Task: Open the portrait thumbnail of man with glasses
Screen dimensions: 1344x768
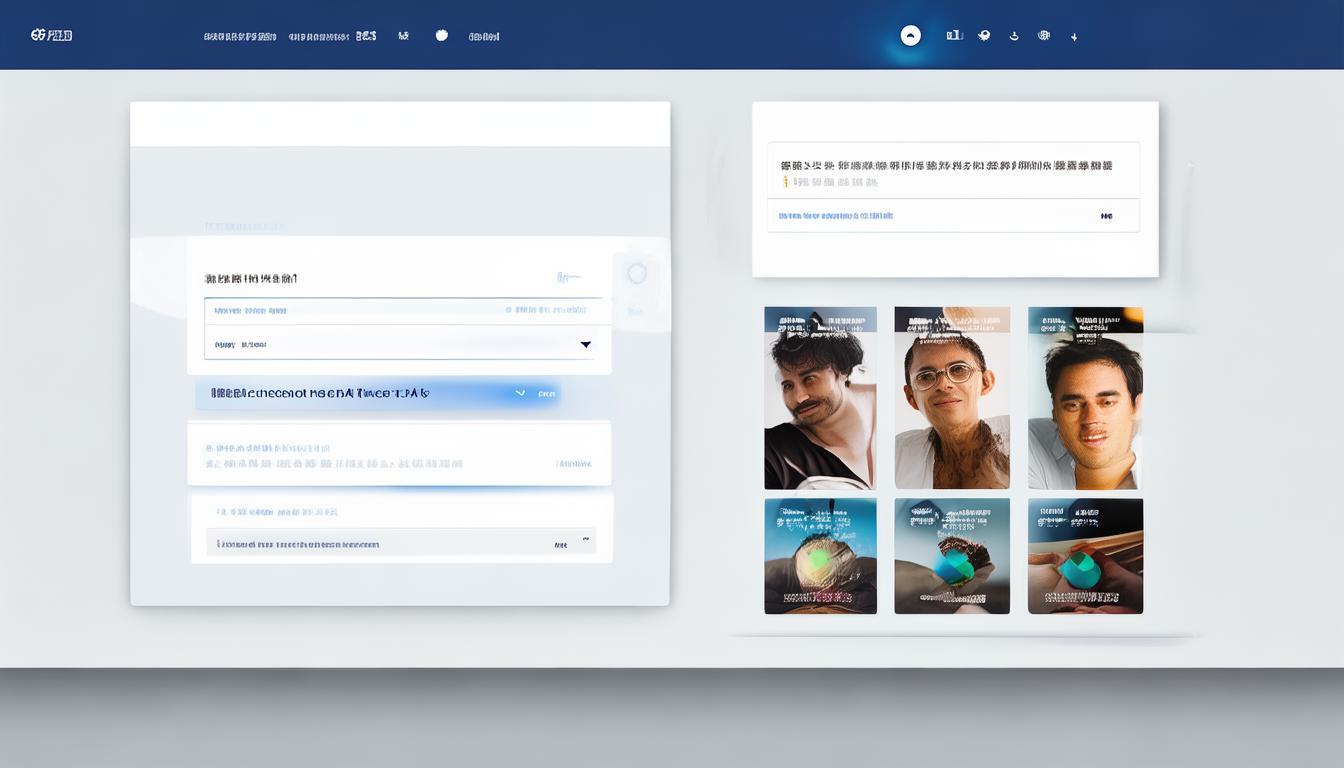Action: (952, 398)
